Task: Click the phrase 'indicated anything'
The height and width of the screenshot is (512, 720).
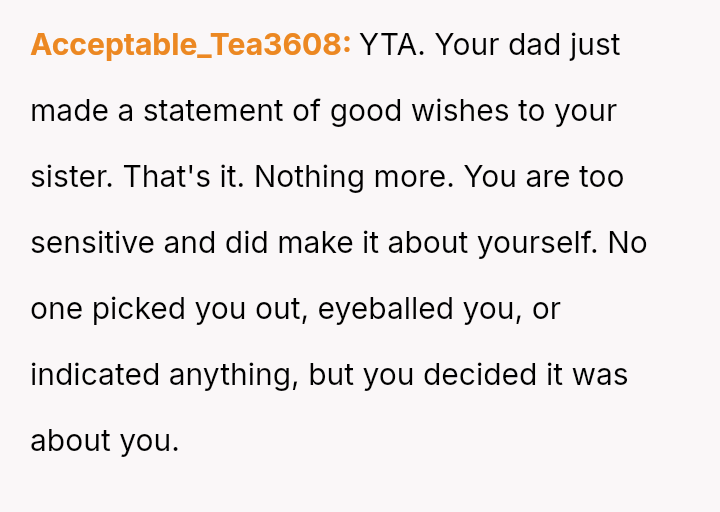Action: (164, 375)
